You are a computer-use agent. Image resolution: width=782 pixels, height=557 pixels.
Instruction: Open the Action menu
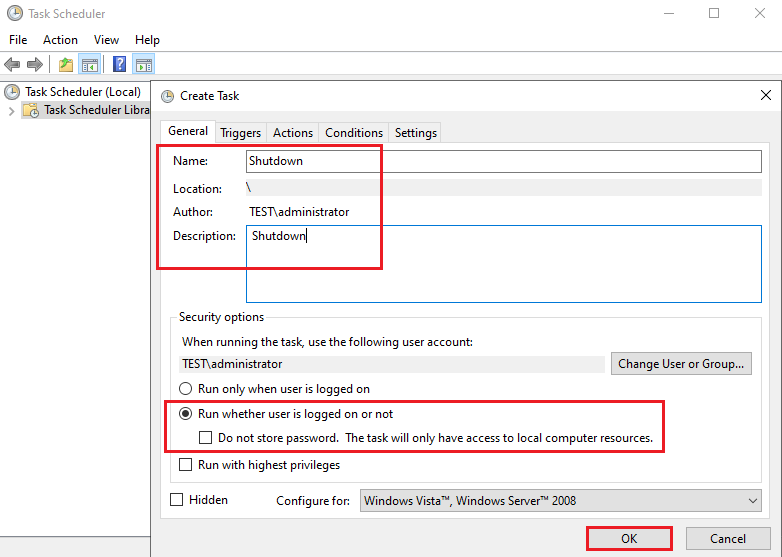[x=60, y=40]
